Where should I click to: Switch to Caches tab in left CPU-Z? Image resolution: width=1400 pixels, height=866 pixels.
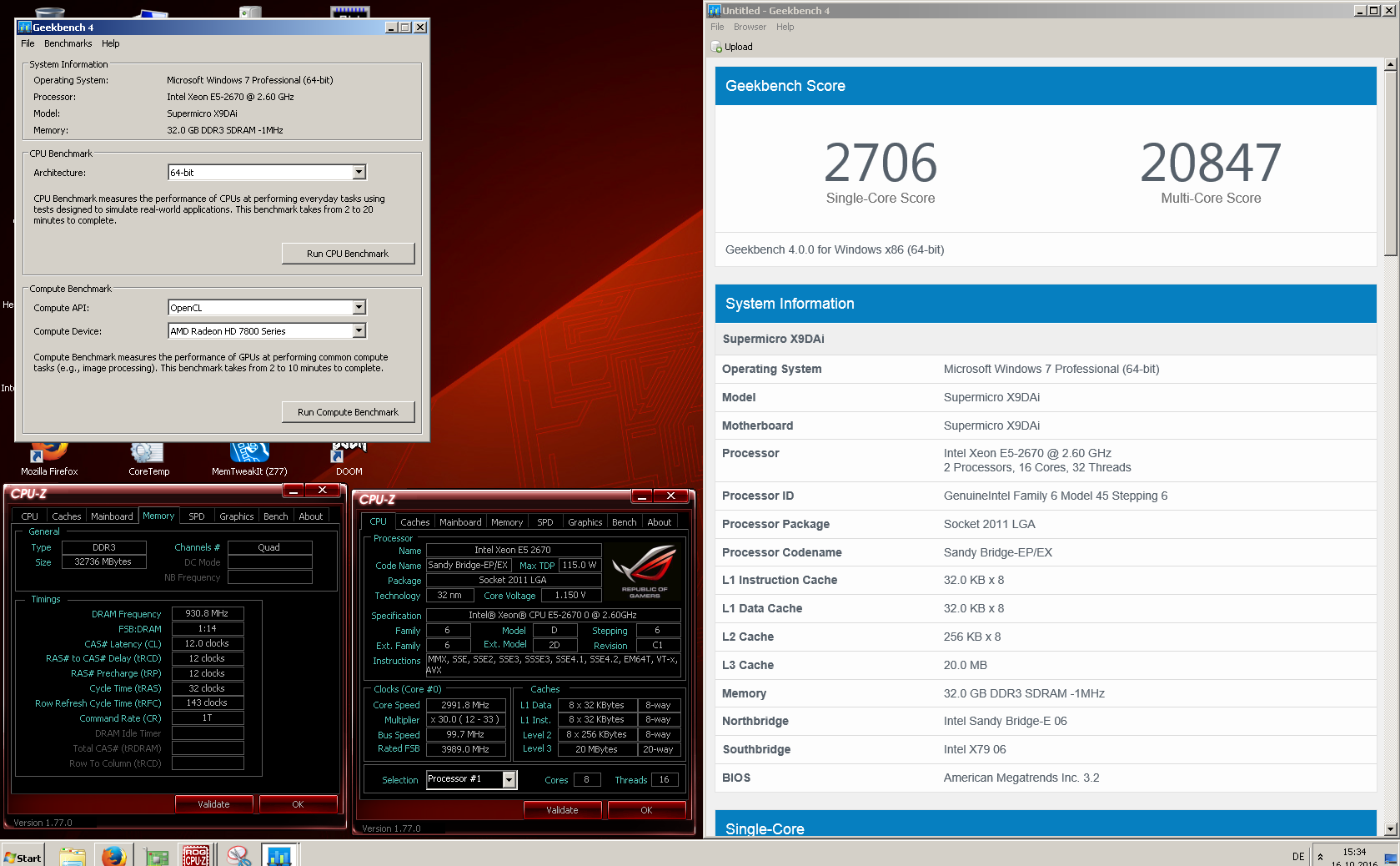(67, 516)
